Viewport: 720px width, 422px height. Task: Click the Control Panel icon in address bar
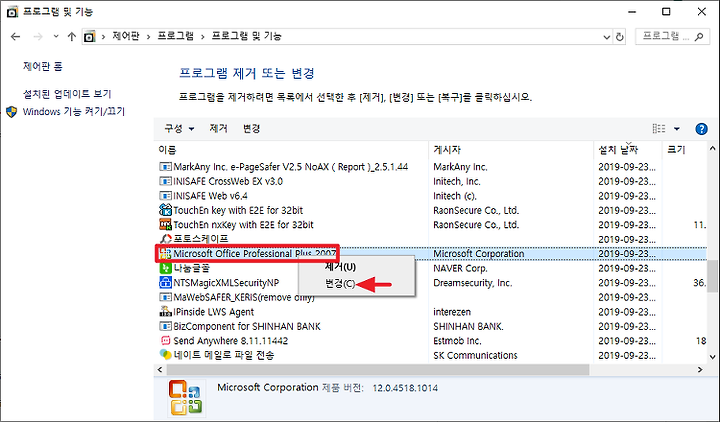pos(90,36)
